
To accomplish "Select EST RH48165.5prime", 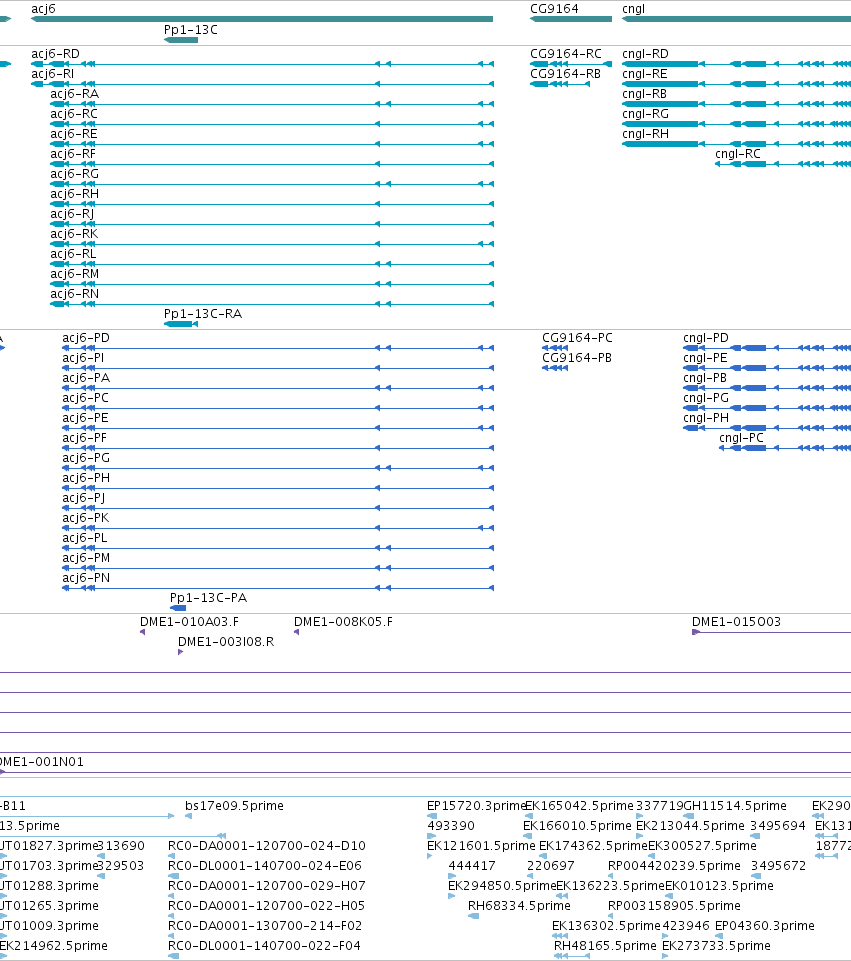I will coord(605,946).
